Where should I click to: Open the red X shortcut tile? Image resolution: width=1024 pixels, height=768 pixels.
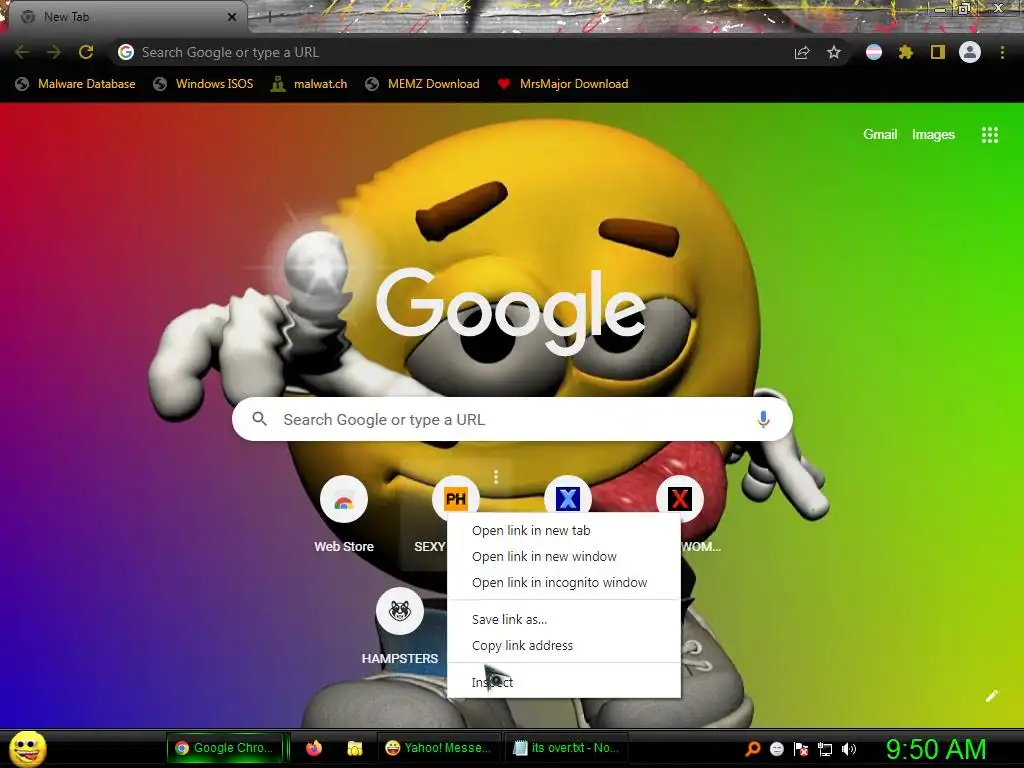[x=680, y=500]
